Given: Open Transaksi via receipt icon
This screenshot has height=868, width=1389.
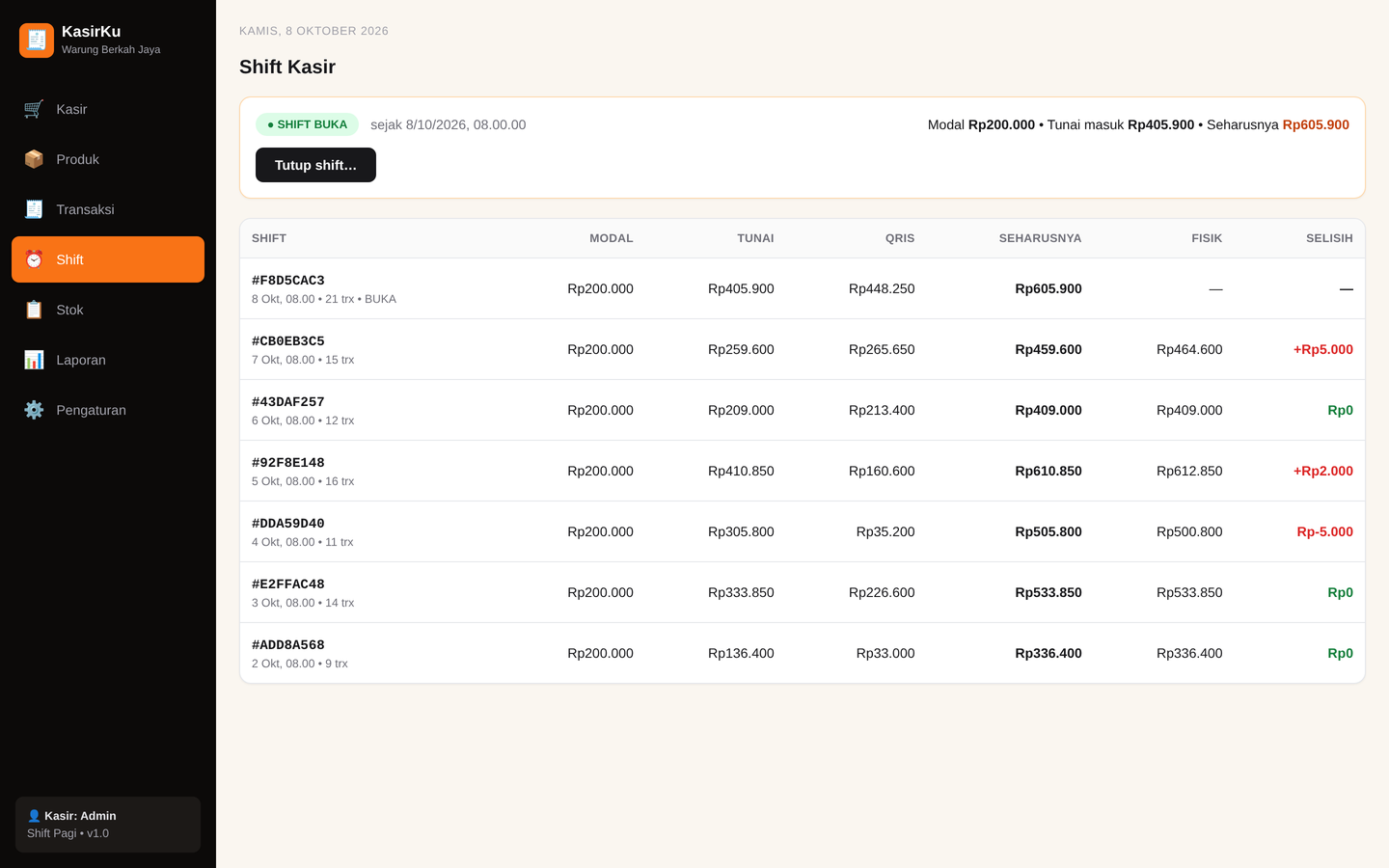Looking at the screenshot, I should (x=34, y=209).
